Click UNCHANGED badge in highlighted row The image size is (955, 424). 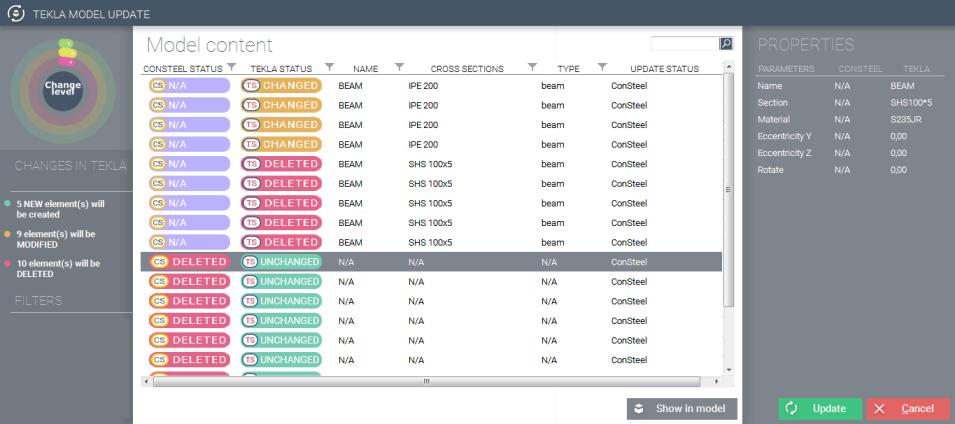point(281,262)
